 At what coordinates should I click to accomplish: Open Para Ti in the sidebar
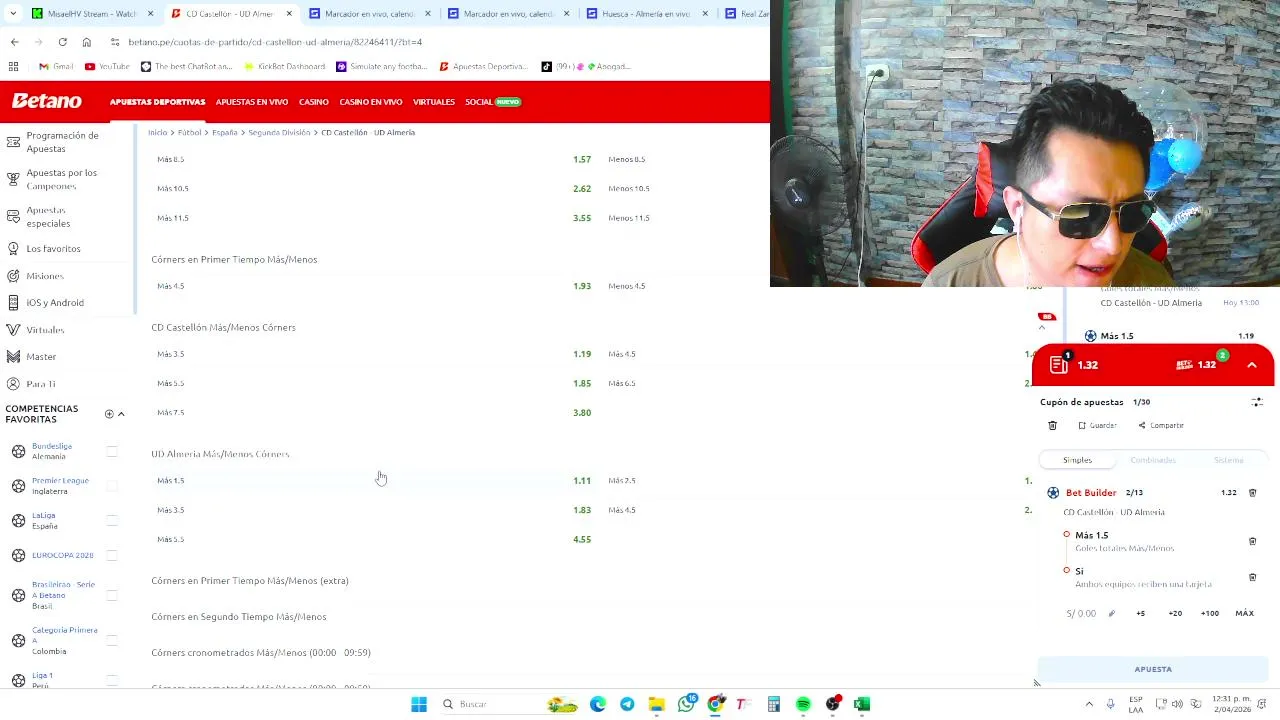point(41,384)
